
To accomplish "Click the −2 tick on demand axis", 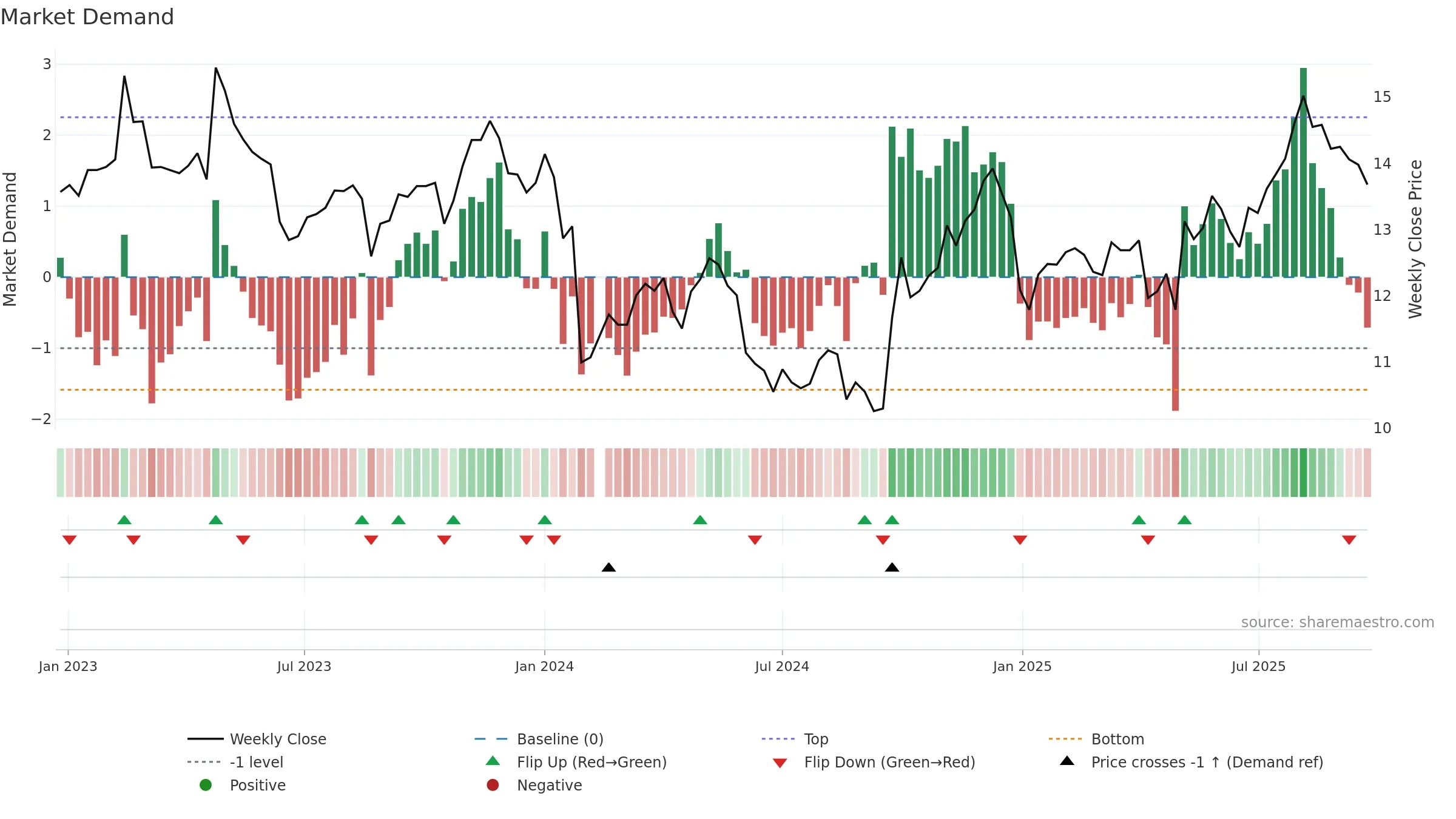I will 42,419.
